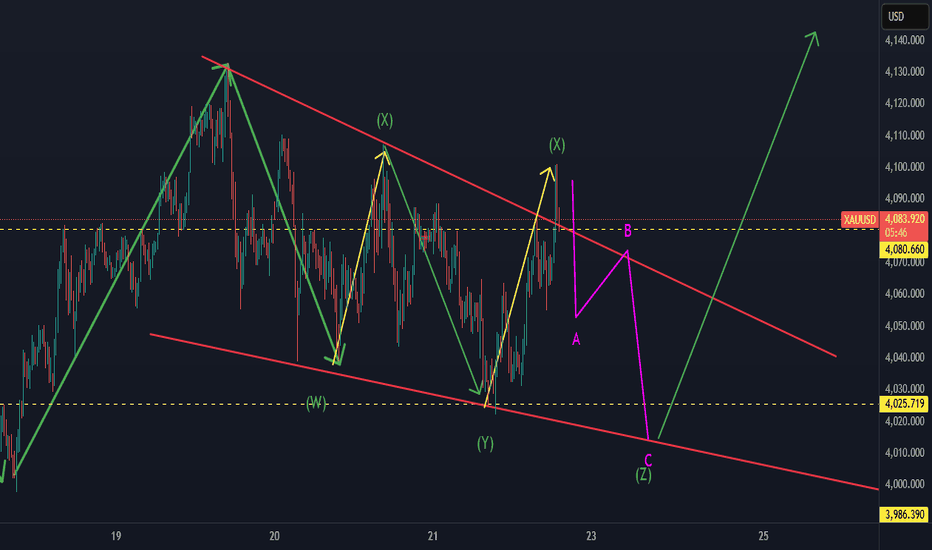Viewport: 932px width, 550px height.
Task: Click the USD currency selector
Action: tap(905, 17)
